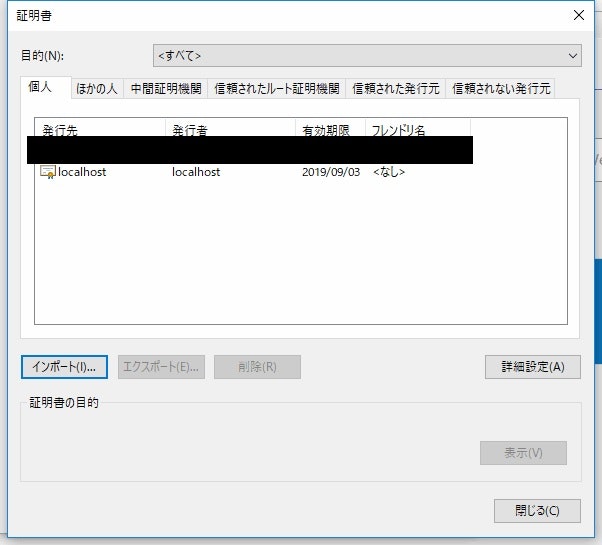The height and width of the screenshot is (545, 602).
Task: Close the dialog with 閉じる(C)
Action: tap(537, 511)
